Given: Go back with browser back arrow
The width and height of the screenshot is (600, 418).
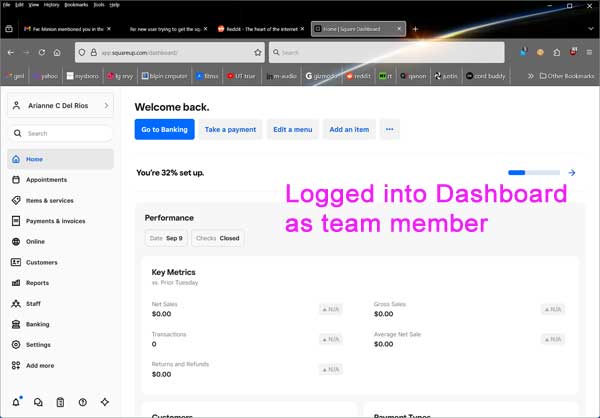Looking at the screenshot, I should point(11,52).
